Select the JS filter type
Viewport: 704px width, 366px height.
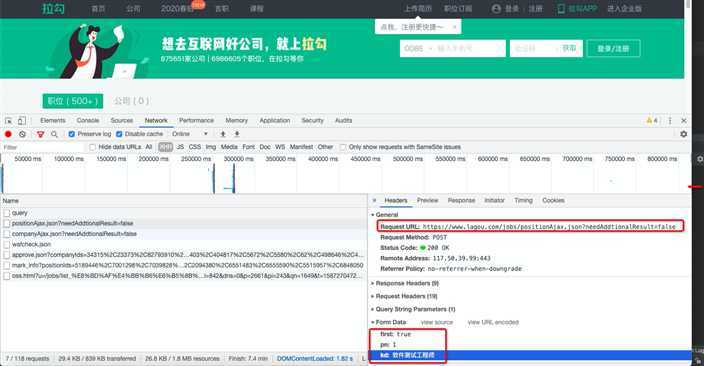(x=180, y=147)
